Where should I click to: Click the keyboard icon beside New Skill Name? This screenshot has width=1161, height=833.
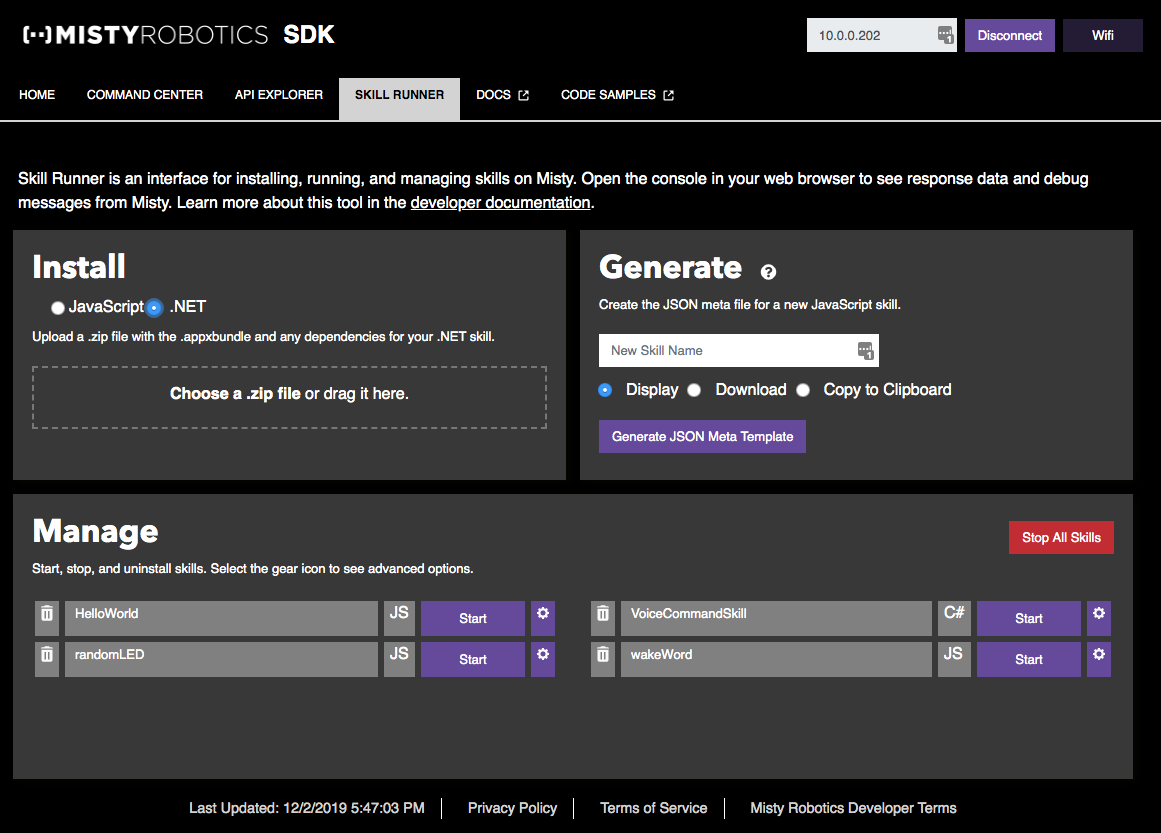[865, 350]
